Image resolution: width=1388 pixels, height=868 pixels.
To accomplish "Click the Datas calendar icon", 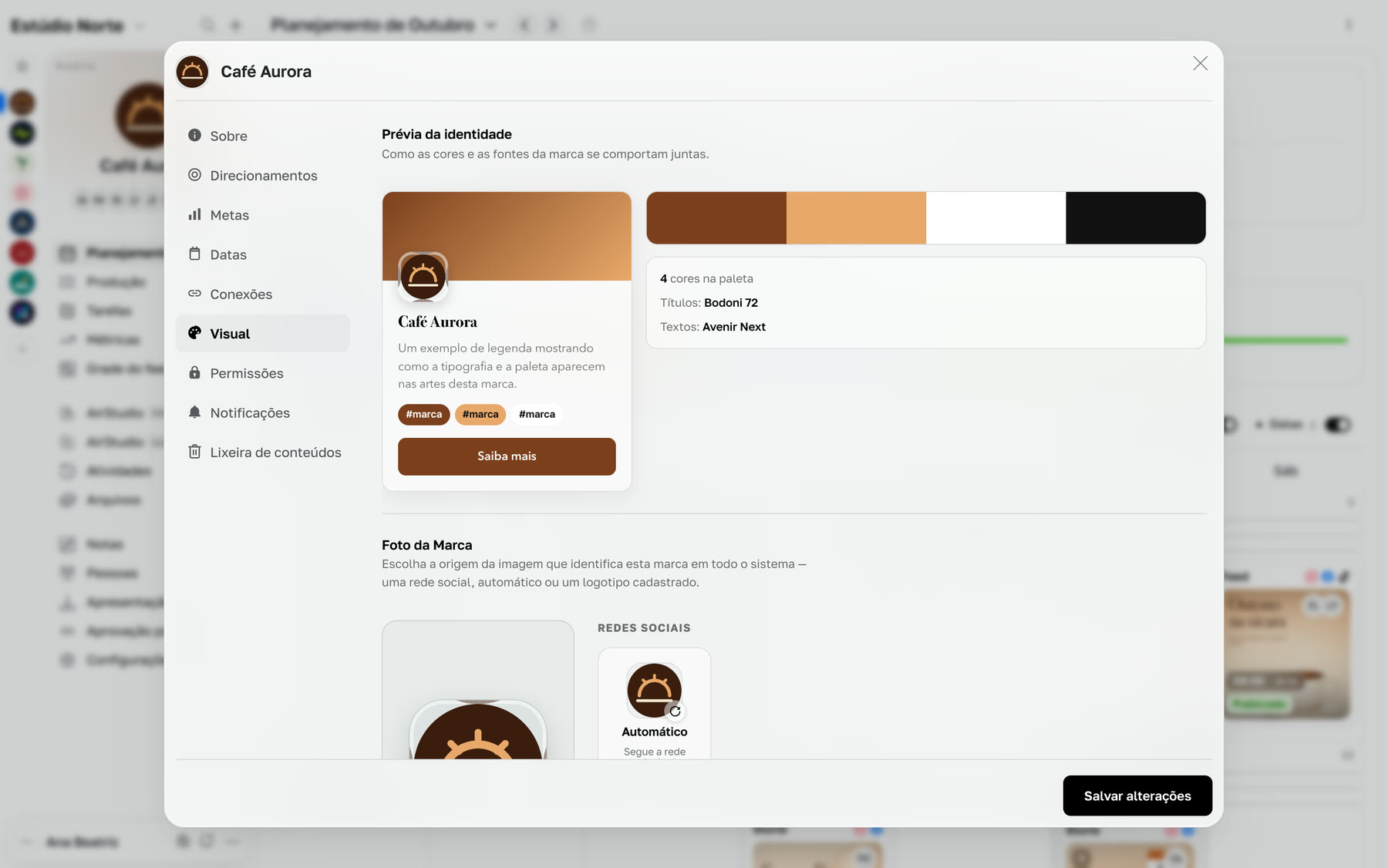I will tap(194, 254).
